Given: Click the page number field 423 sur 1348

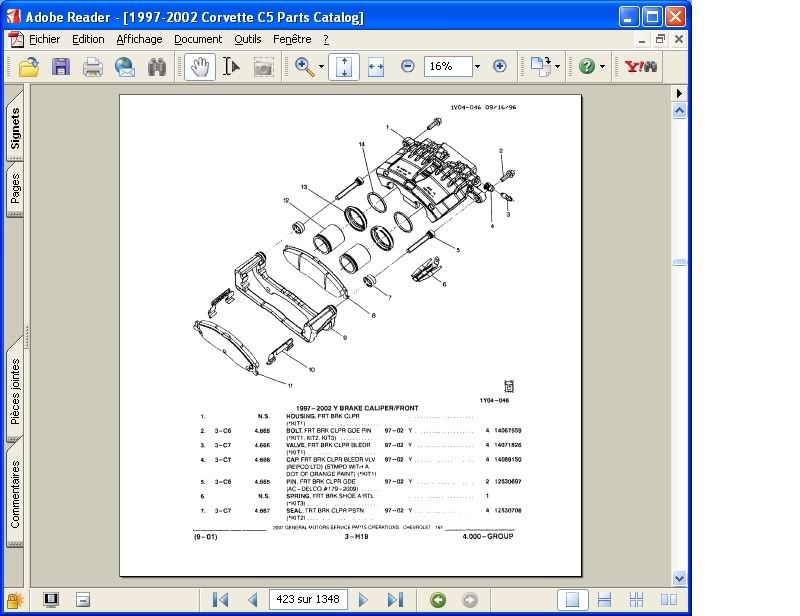Looking at the screenshot, I should point(308,599).
